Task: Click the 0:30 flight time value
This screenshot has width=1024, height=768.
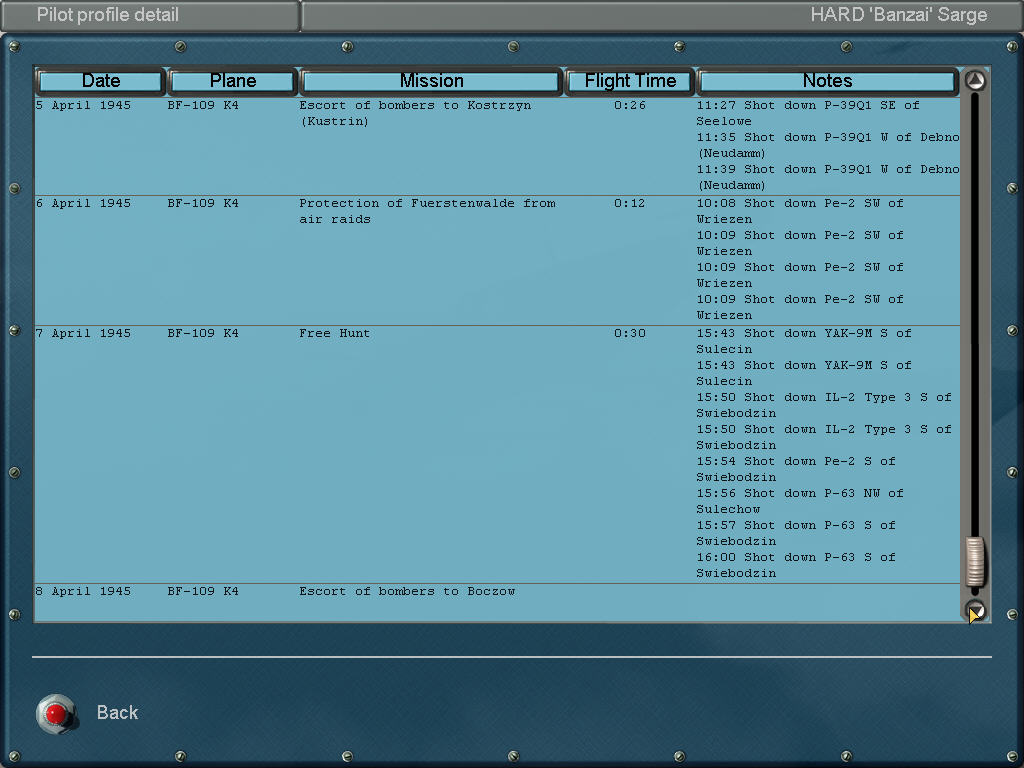Action: point(630,333)
